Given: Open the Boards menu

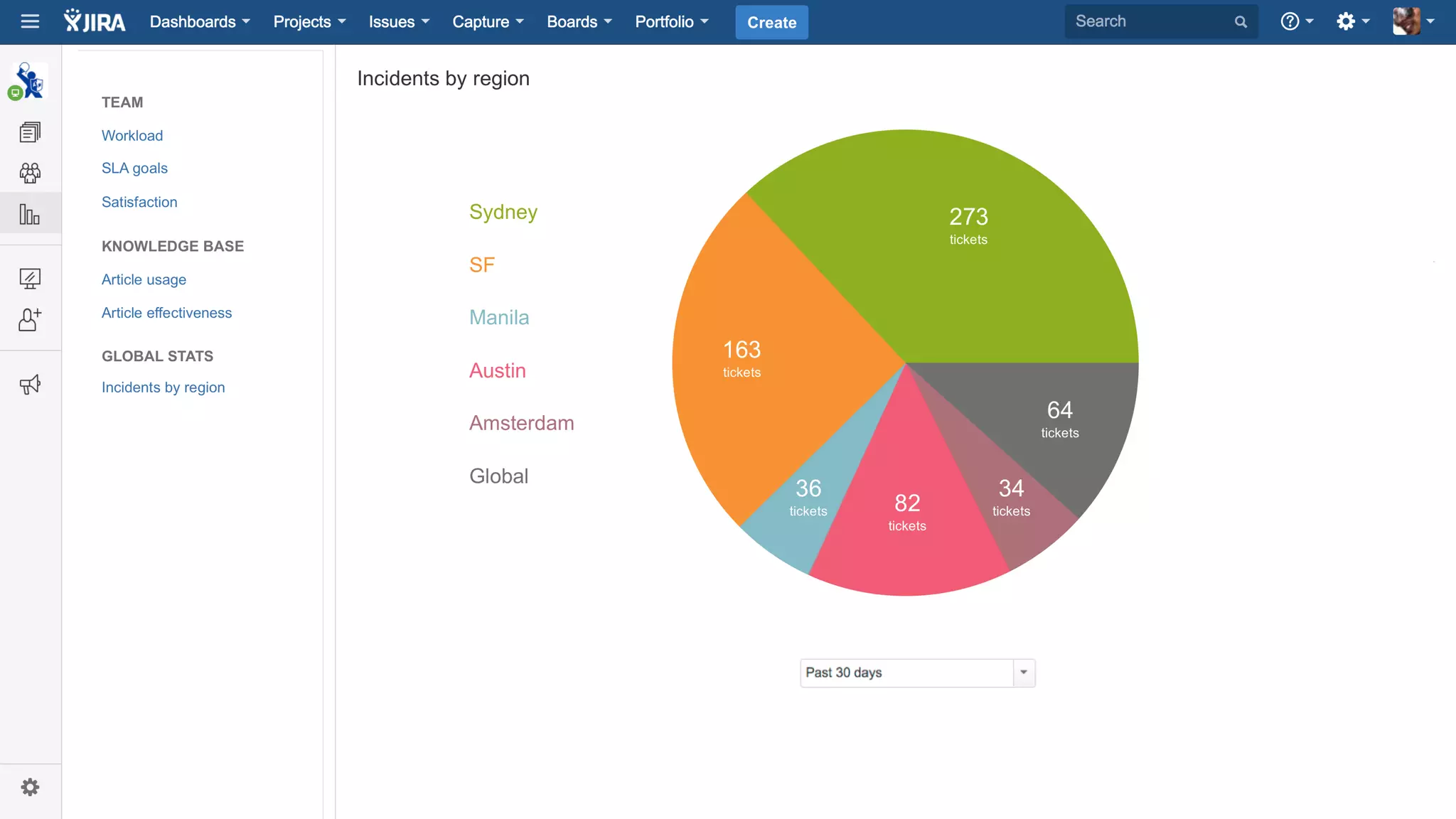Looking at the screenshot, I should point(579,22).
